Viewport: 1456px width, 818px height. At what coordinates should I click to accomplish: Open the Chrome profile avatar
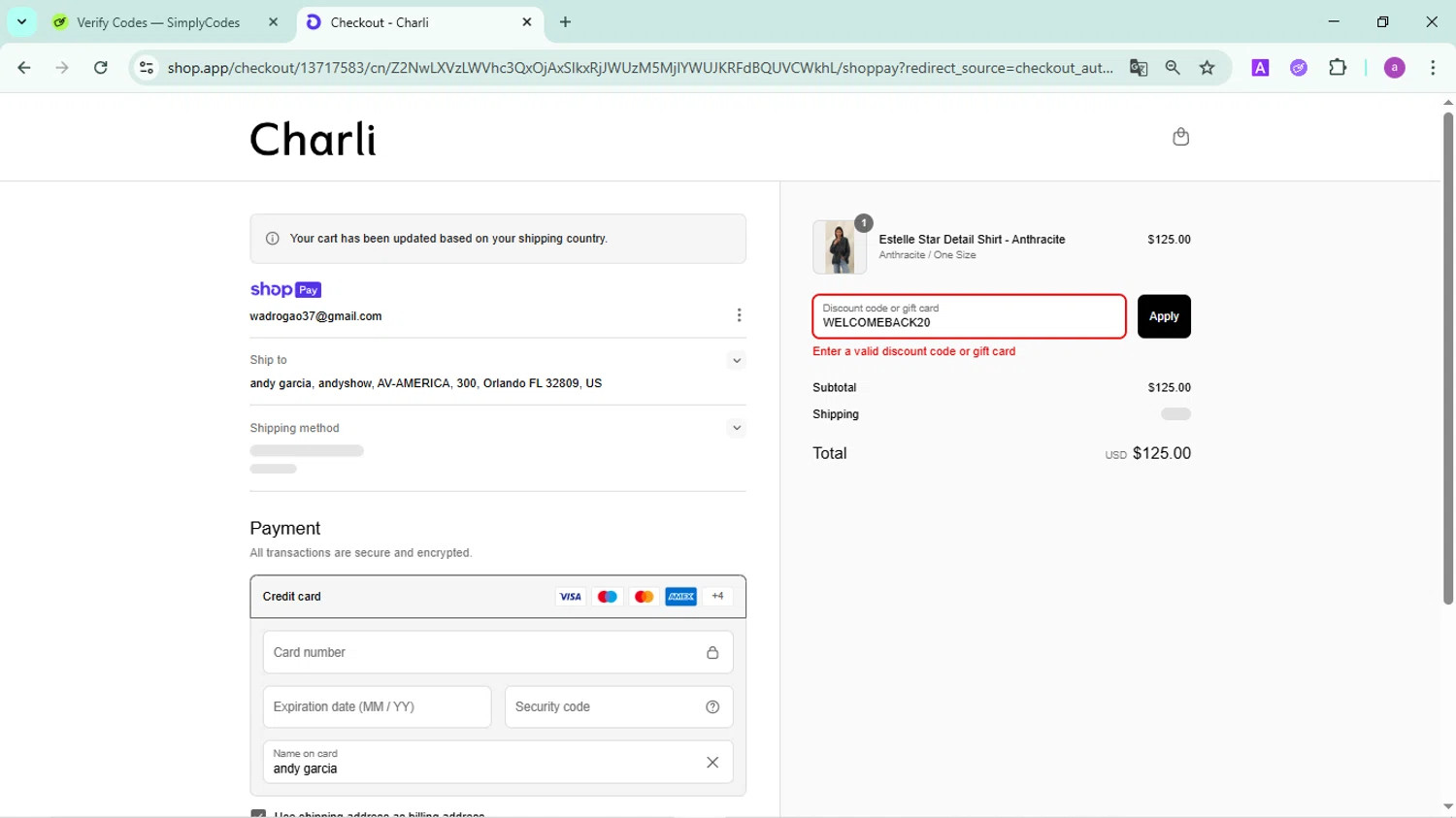point(1395,68)
